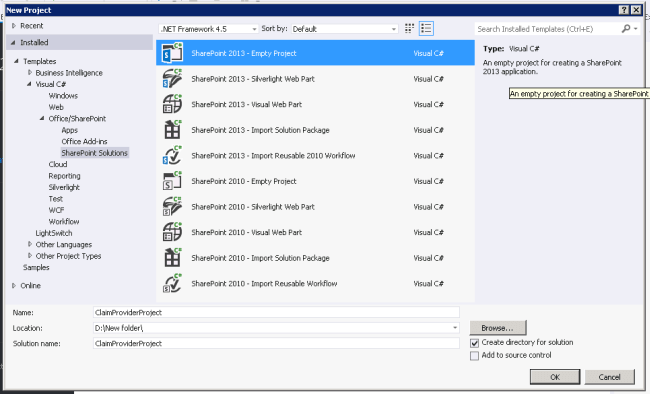650x394 pixels.
Task: Select the Apps category under Office/SharePoint
Action: tap(70, 130)
